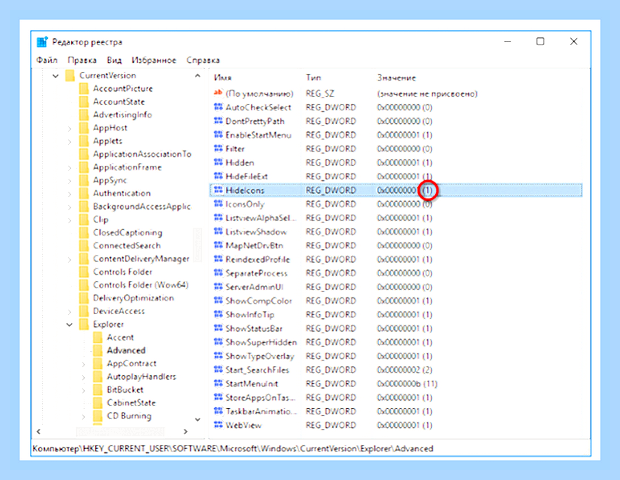Click the DWORD icon for WebView

click(x=218, y=425)
